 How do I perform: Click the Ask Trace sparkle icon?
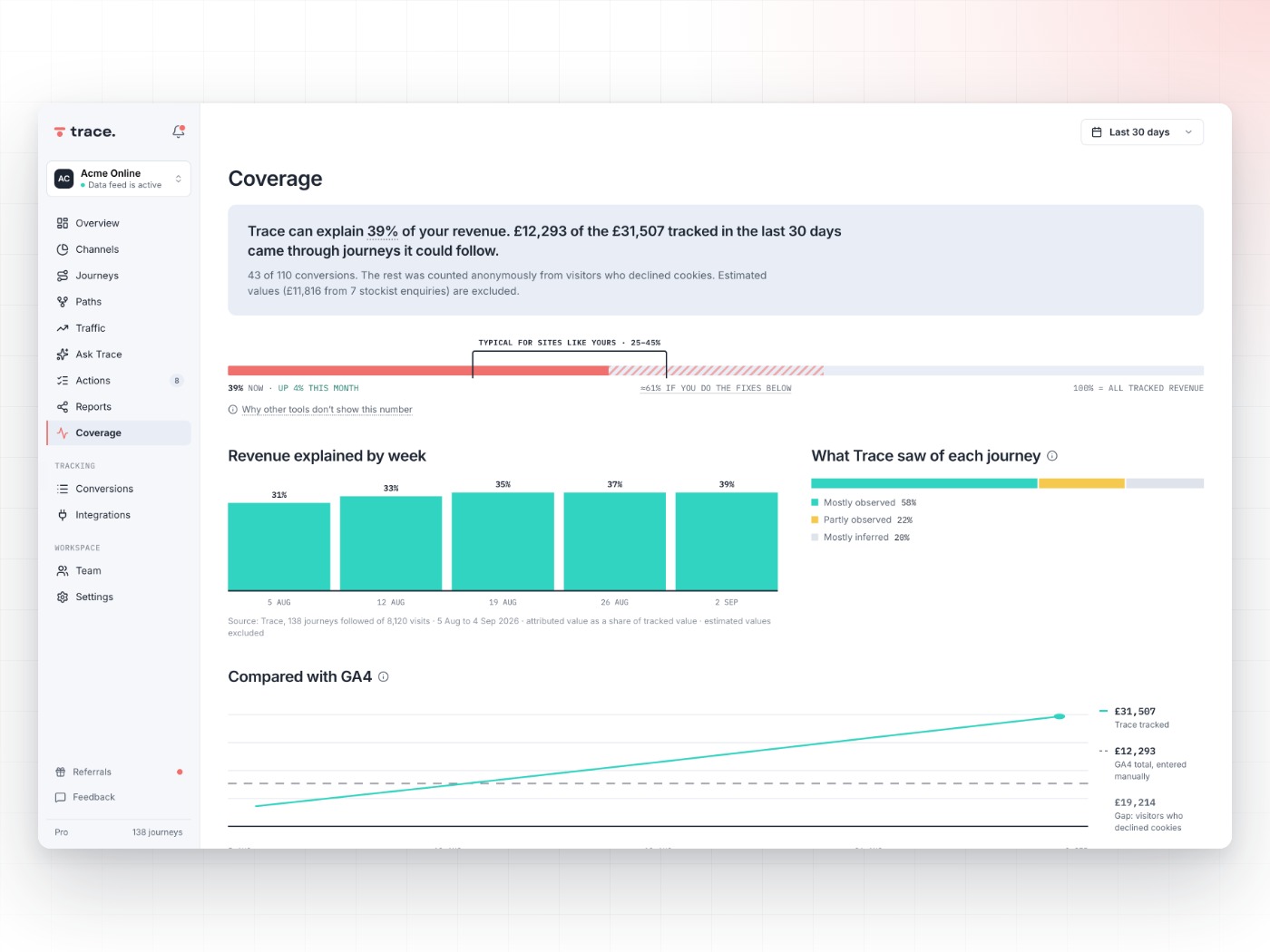tap(63, 355)
